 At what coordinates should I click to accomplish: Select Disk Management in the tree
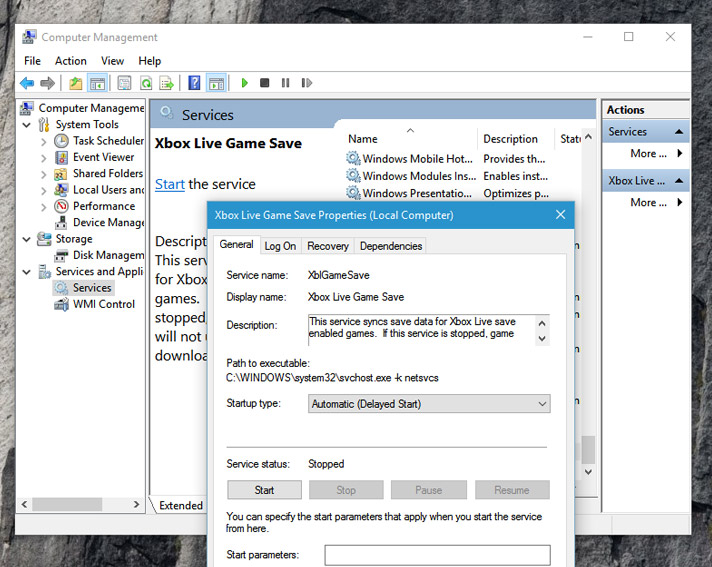pyautogui.click(x=108, y=255)
